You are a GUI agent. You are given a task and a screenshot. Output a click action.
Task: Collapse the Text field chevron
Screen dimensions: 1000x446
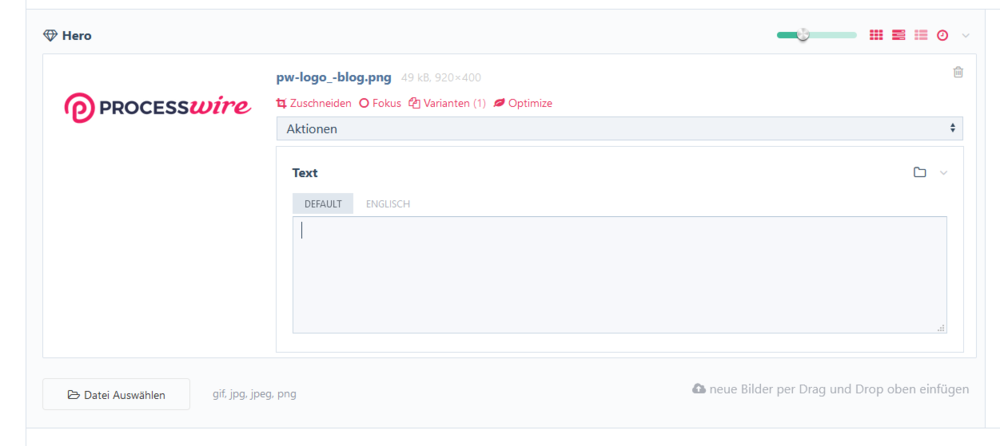click(944, 172)
